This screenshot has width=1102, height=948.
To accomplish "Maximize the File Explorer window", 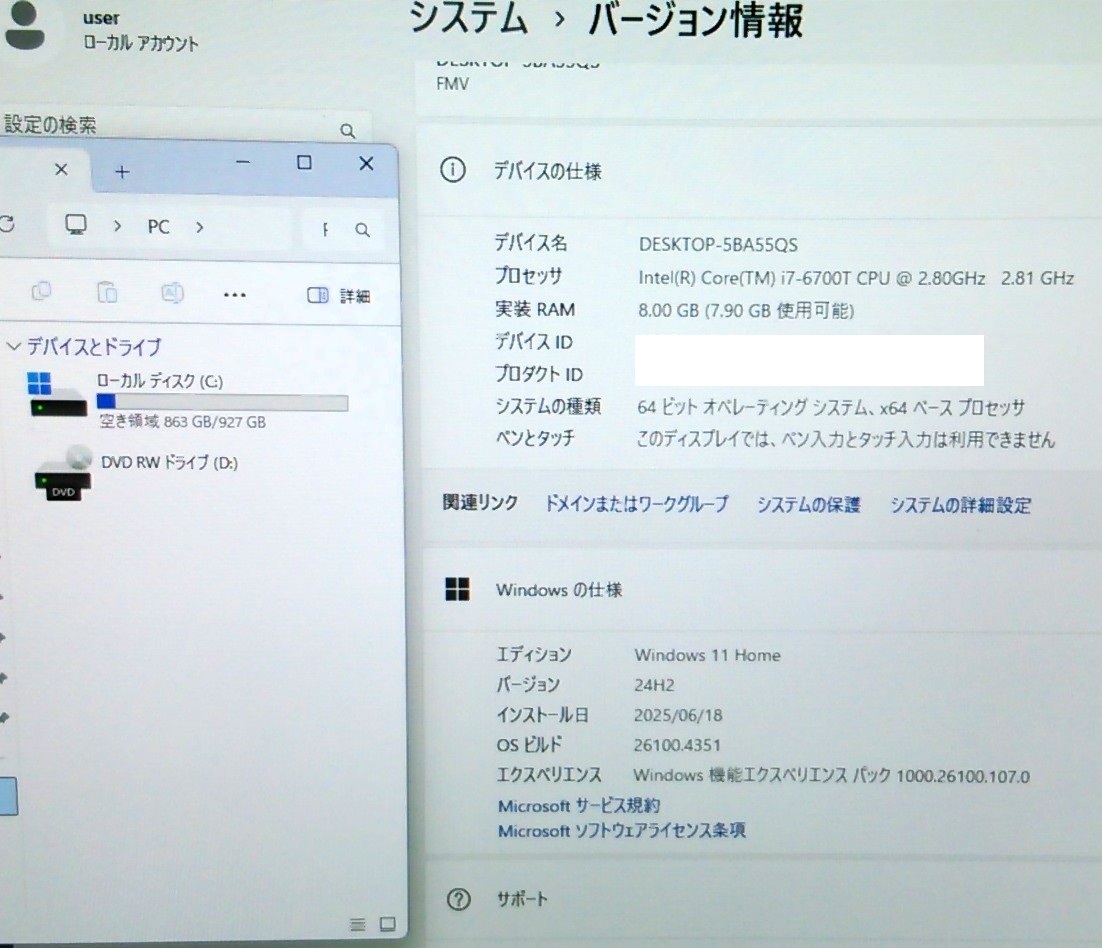I will [304, 163].
